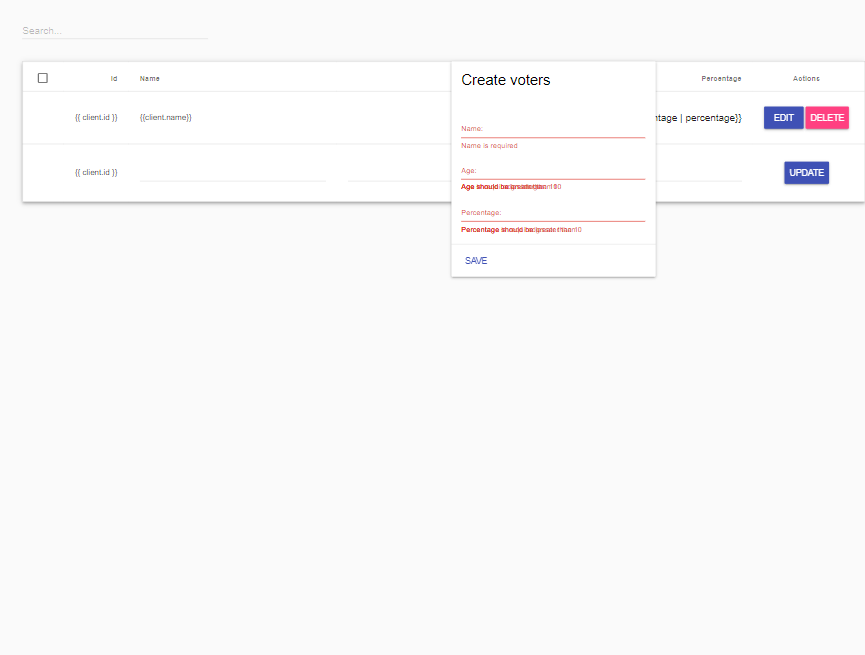Toggle the select-all checkbox in table header

click(42, 78)
